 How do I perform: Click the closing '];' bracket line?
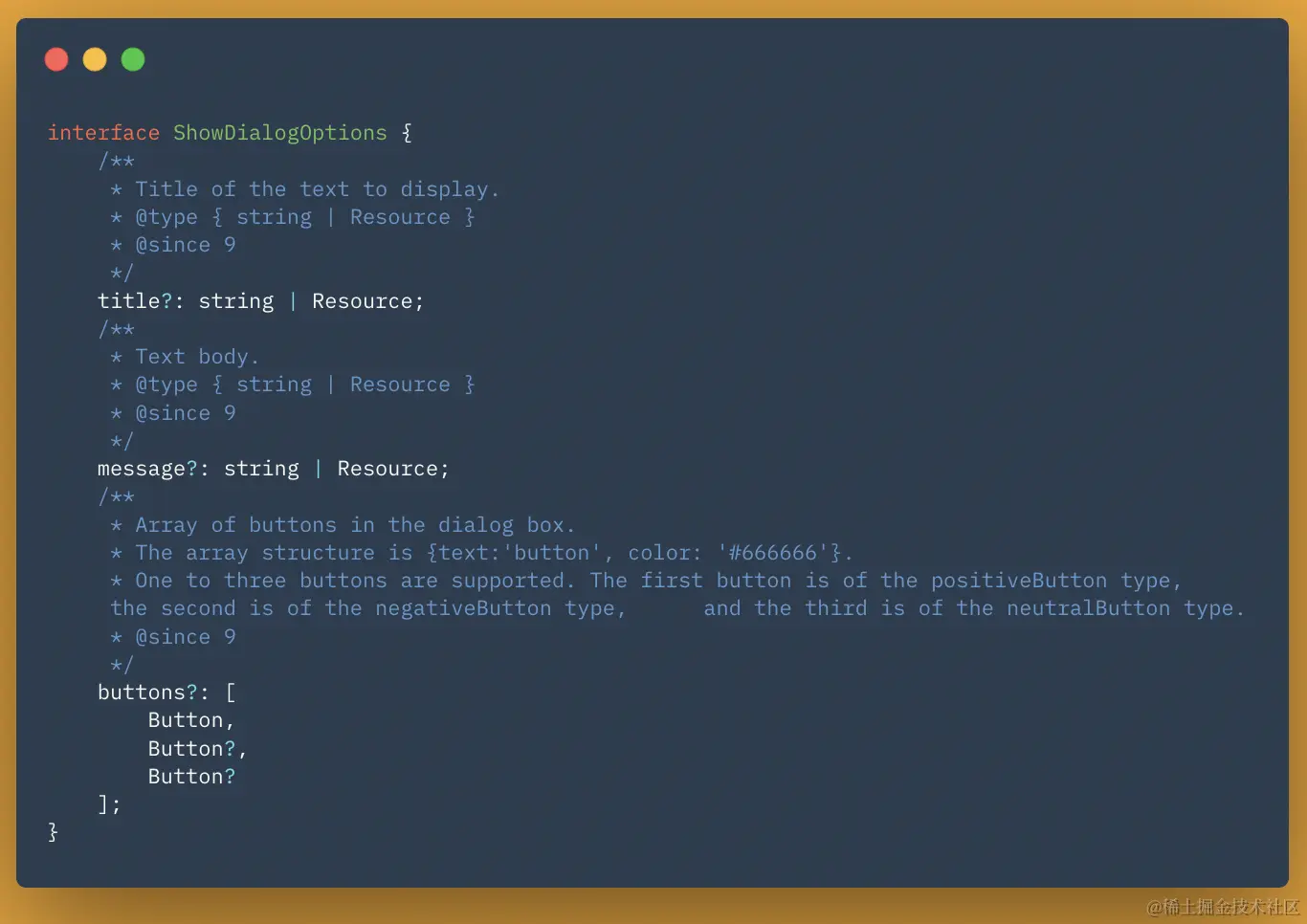click(x=109, y=804)
